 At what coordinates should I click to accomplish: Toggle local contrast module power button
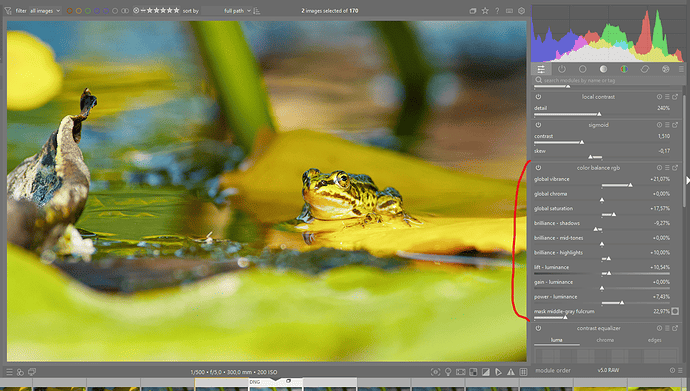(538, 97)
